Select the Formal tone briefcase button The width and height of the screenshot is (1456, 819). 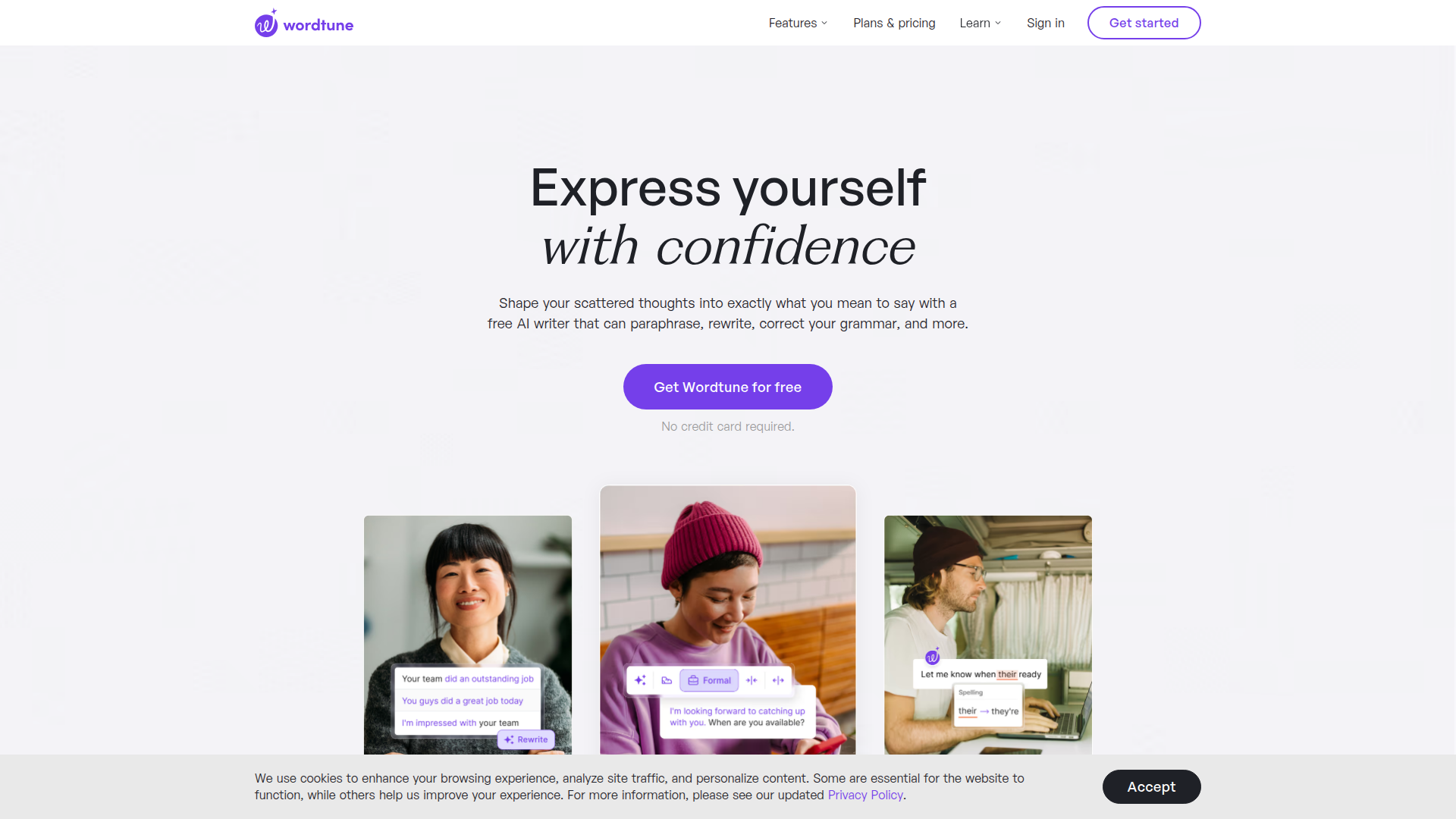(709, 680)
